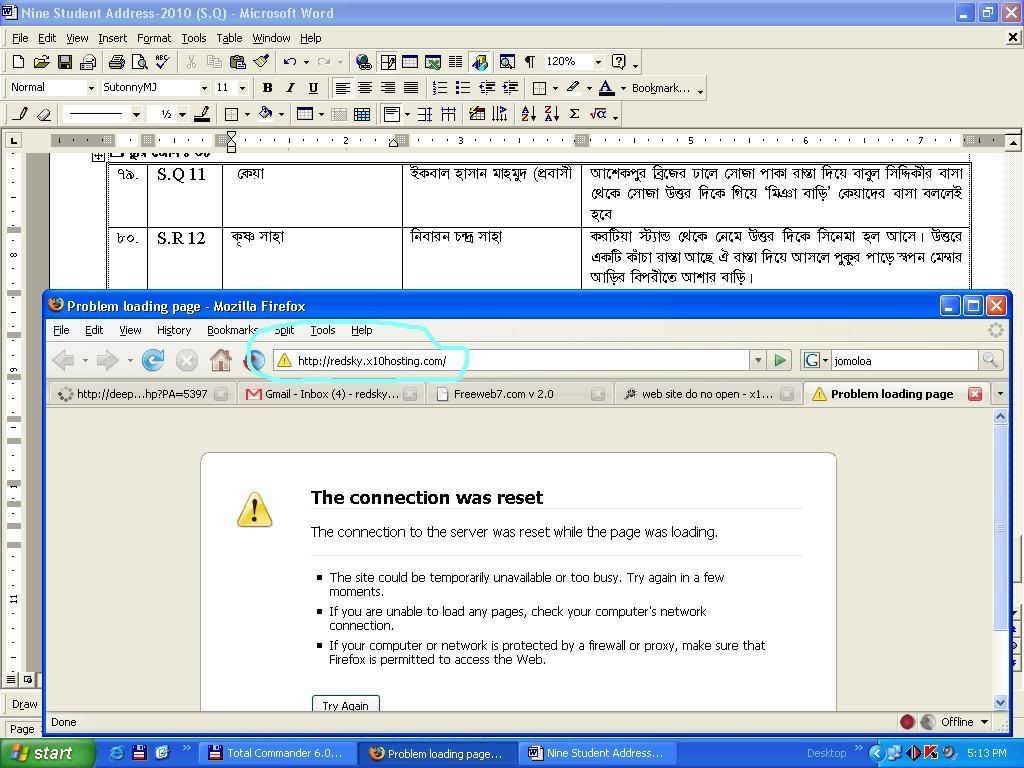This screenshot has height=768, width=1024.
Task: Open the font name dropdown SutonnyMJ
Action: (x=204, y=88)
